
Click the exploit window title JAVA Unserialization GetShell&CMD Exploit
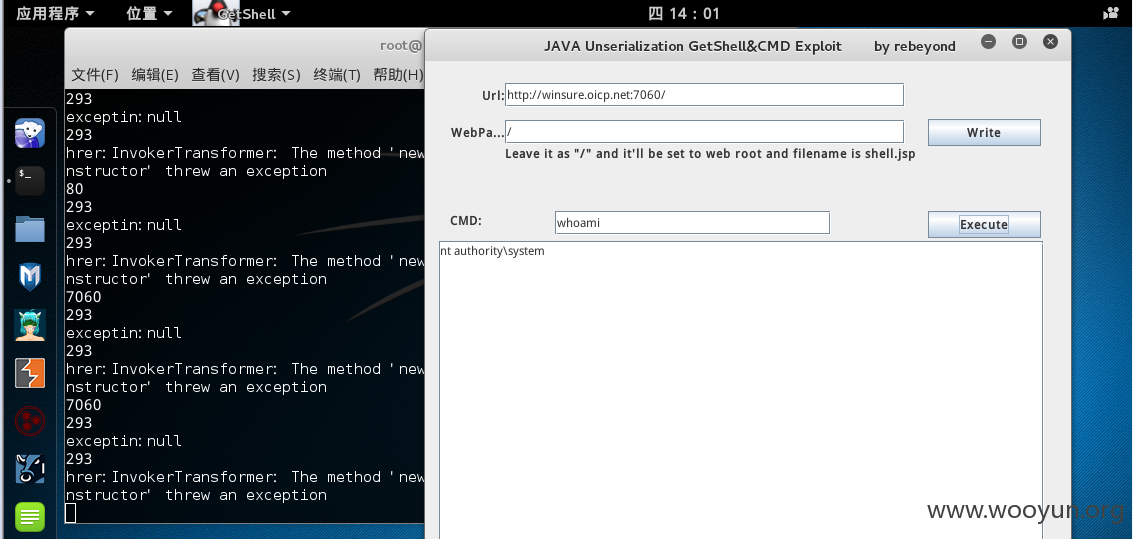[692, 46]
